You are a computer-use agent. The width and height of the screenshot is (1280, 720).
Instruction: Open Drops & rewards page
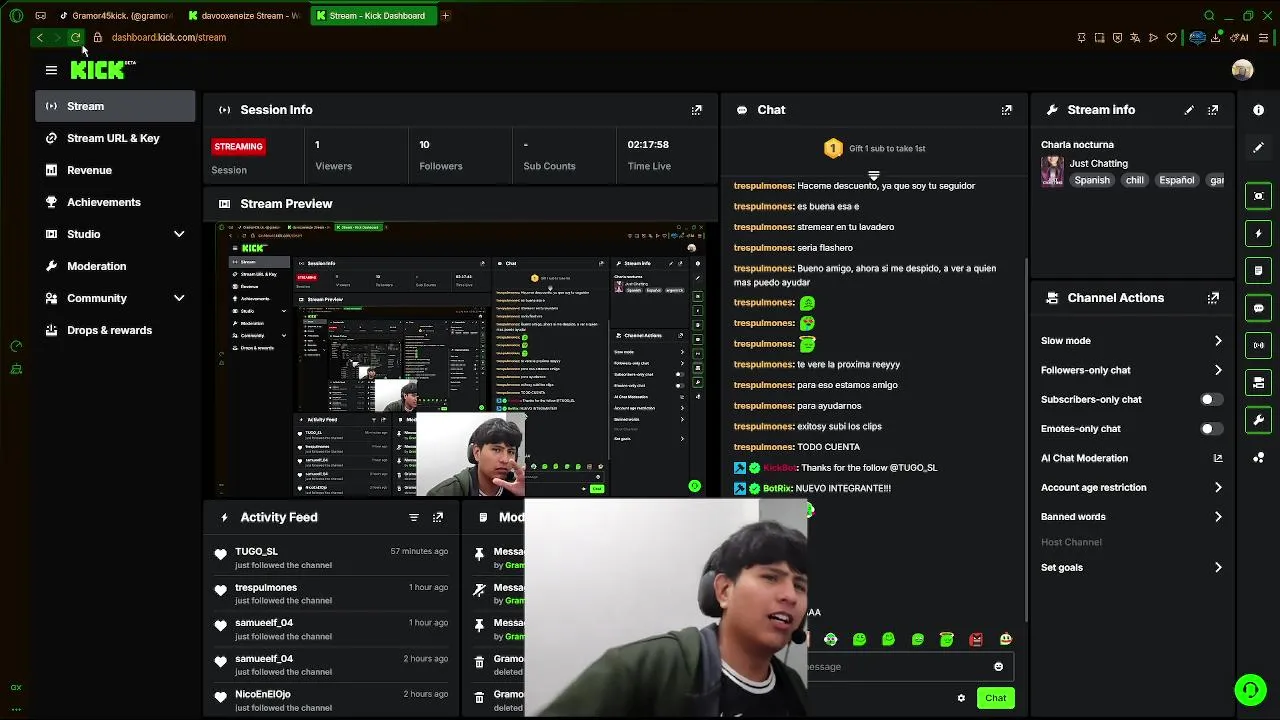[115, 330]
